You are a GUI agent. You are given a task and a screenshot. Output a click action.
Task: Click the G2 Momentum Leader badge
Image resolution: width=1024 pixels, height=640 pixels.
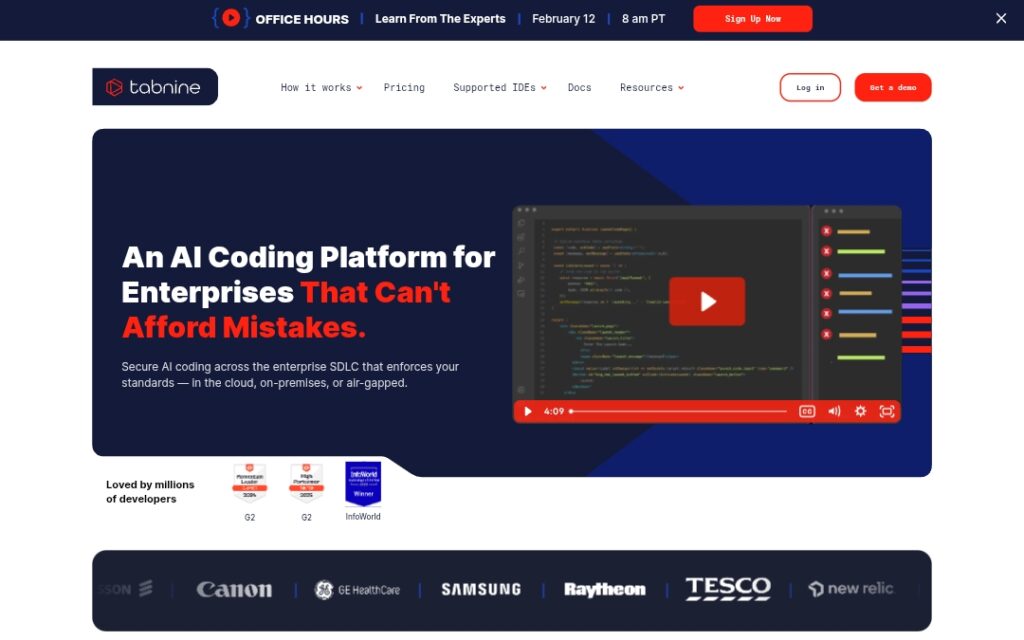(x=250, y=483)
